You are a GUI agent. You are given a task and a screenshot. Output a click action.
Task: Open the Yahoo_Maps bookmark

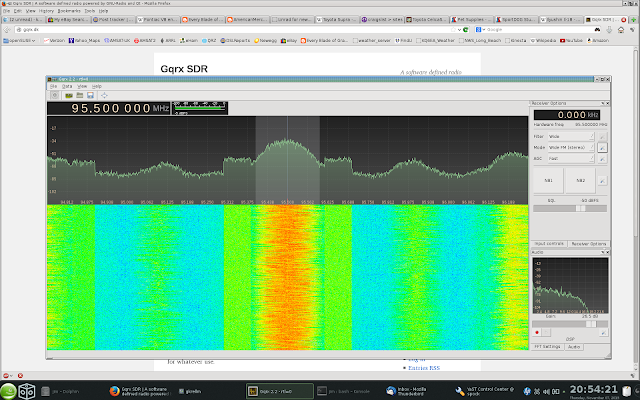[x=84, y=40]
